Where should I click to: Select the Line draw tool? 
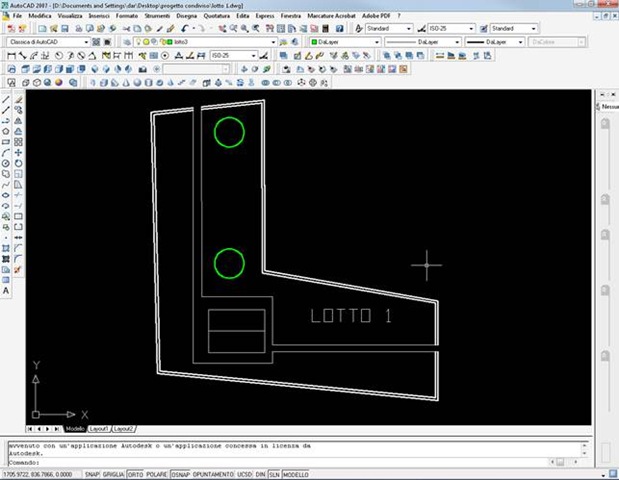[x=6, y=100]
